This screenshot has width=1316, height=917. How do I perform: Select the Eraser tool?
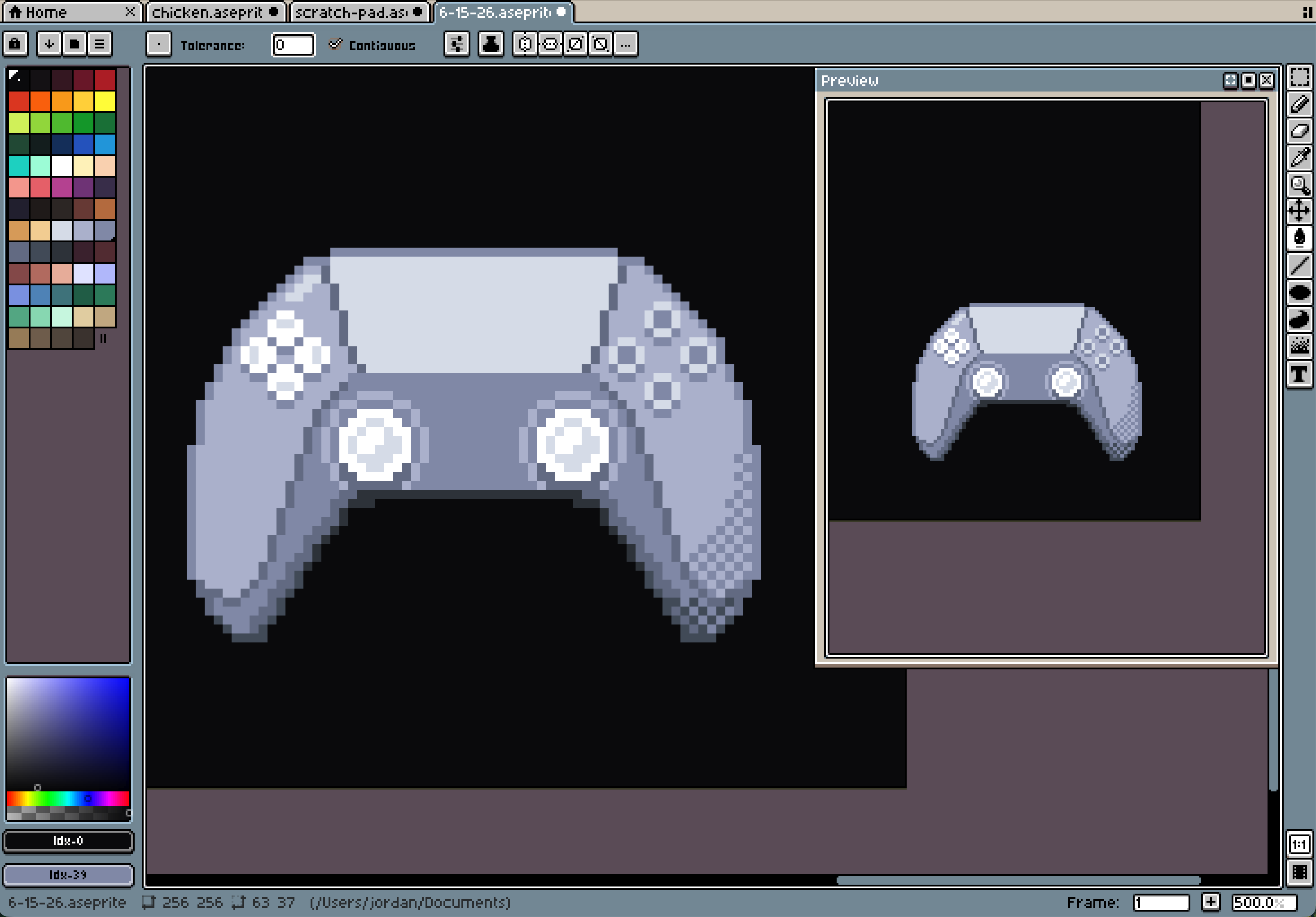pos(1299,131)
